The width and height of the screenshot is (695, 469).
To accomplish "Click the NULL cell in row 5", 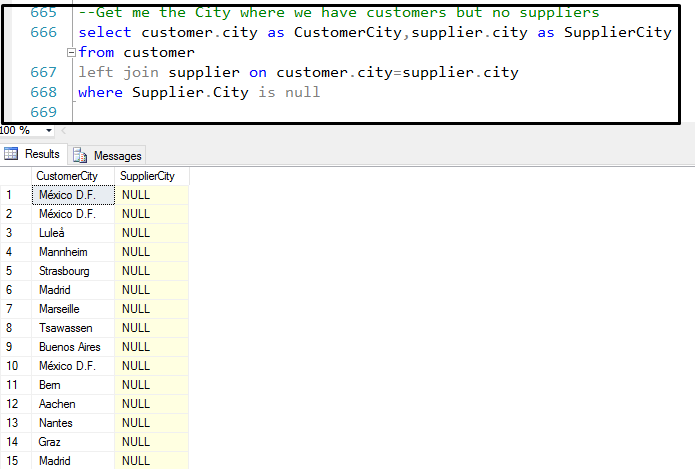I will click(x=152, y=271).
